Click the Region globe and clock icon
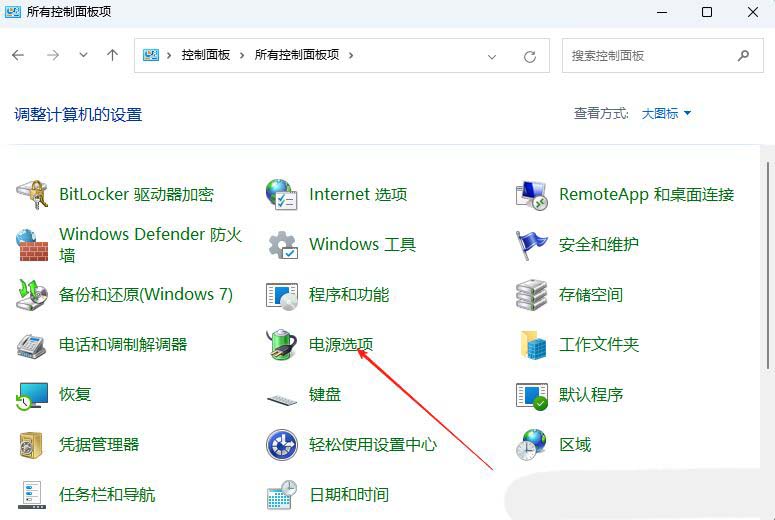 tap(532, 445)
